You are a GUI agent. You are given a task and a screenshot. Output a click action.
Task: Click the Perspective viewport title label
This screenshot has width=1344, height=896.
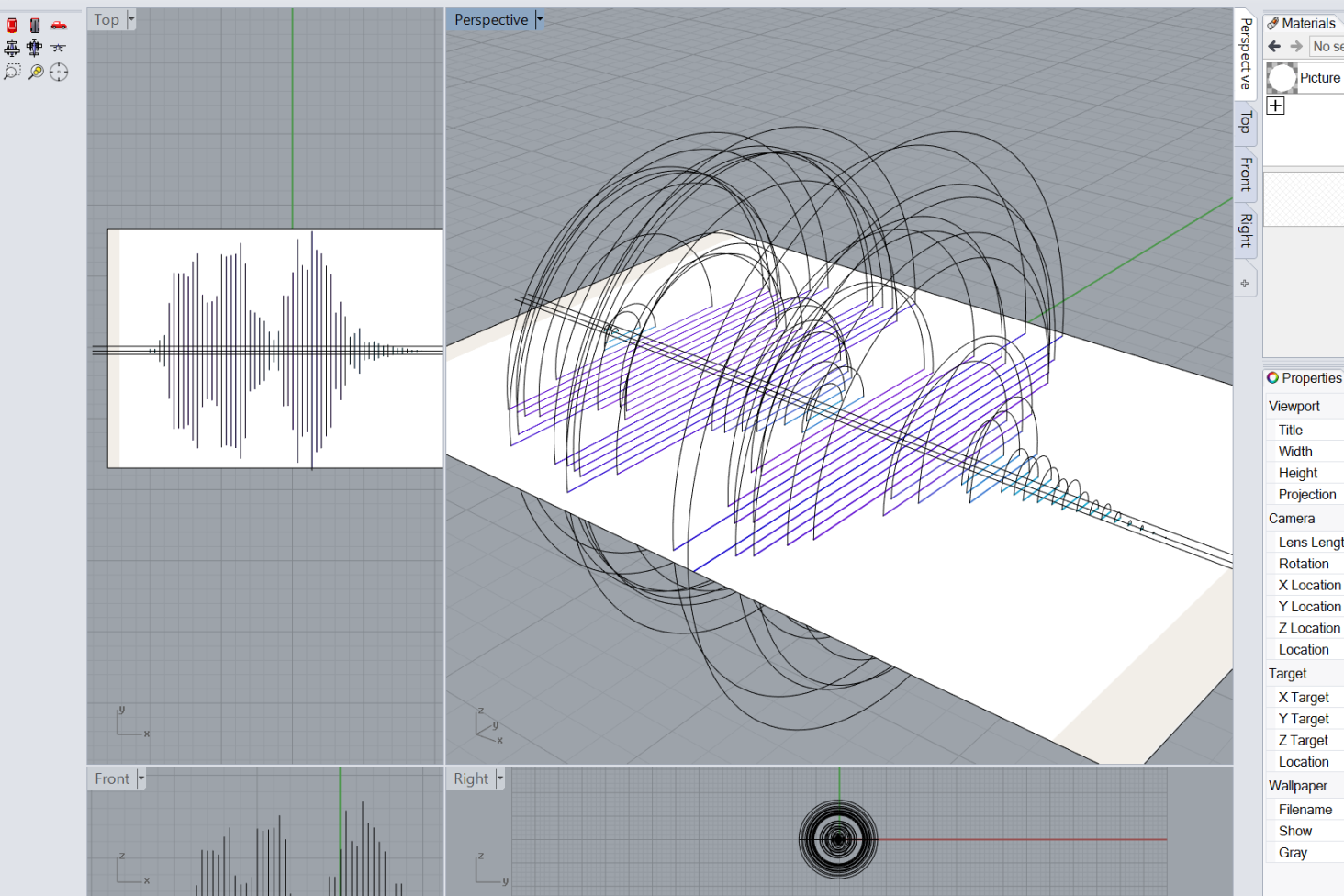click(491, 19)
